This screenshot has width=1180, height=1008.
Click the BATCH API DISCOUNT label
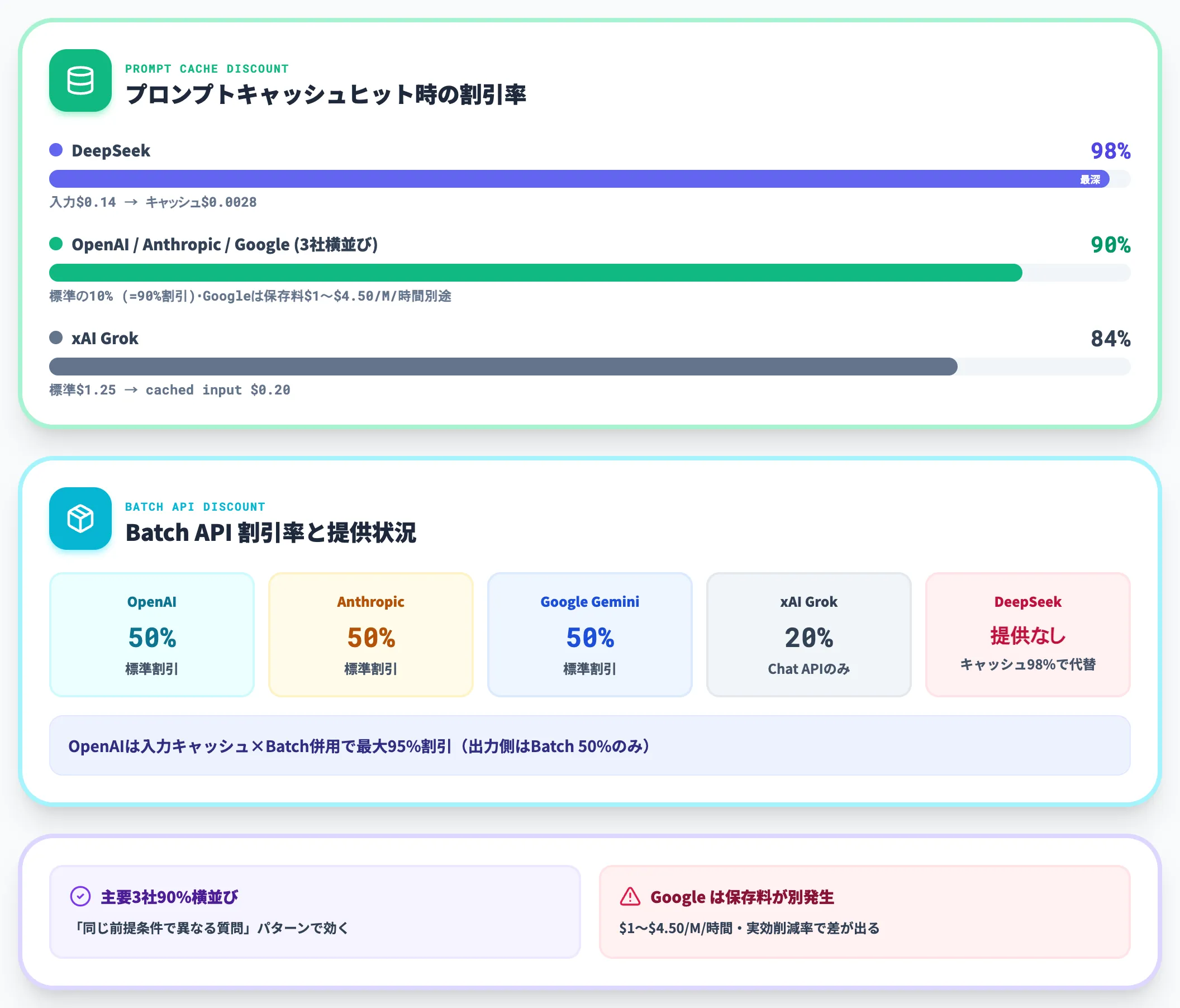tap(196, 507)
